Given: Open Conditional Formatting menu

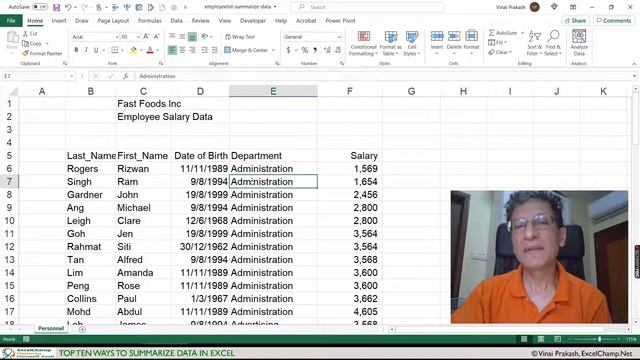Looking at the screenshot, I should pyautogui.click(x=363, y=43).
